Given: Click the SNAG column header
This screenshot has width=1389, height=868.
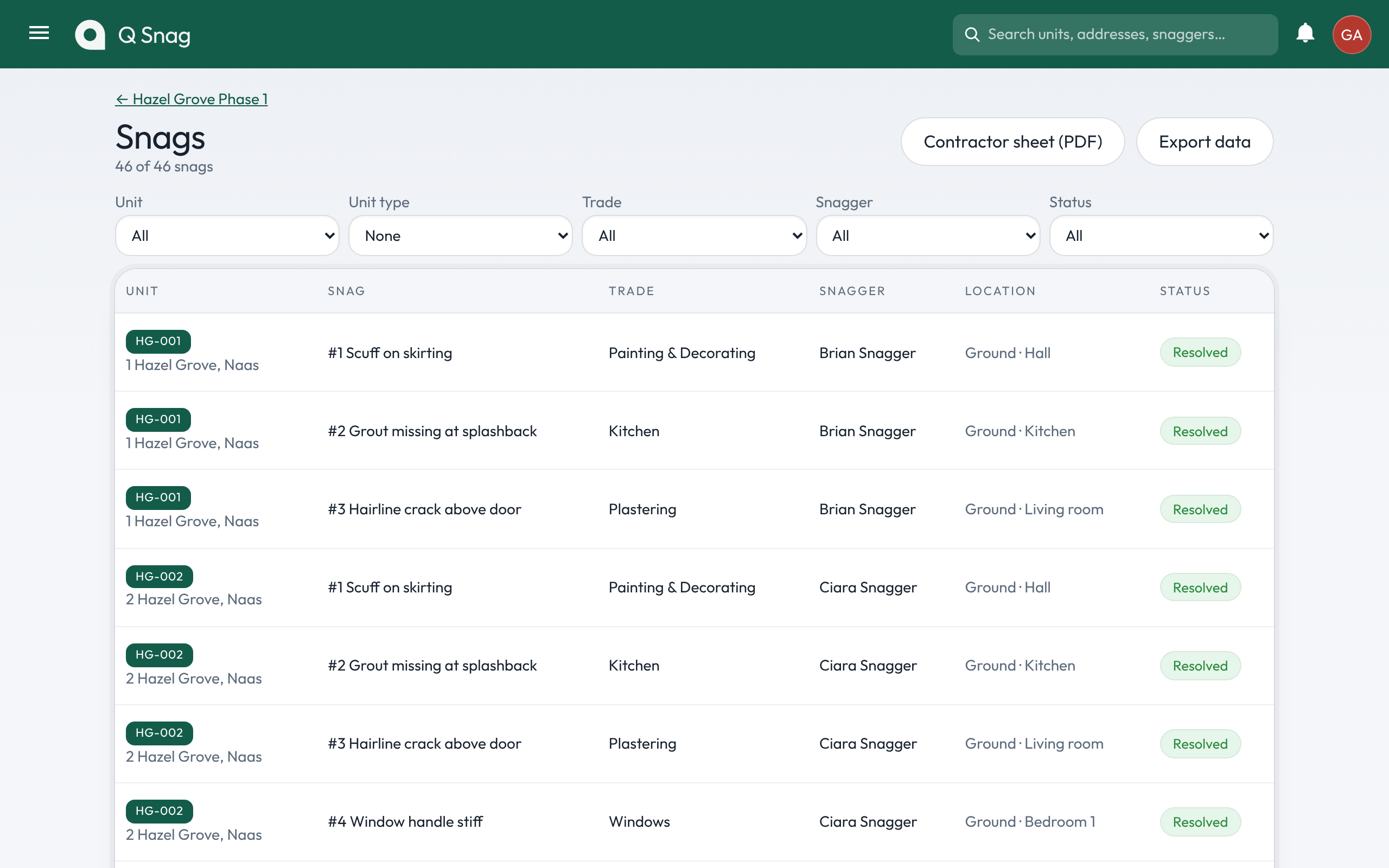Looking at the screenshot, I should tap(346, 291).
